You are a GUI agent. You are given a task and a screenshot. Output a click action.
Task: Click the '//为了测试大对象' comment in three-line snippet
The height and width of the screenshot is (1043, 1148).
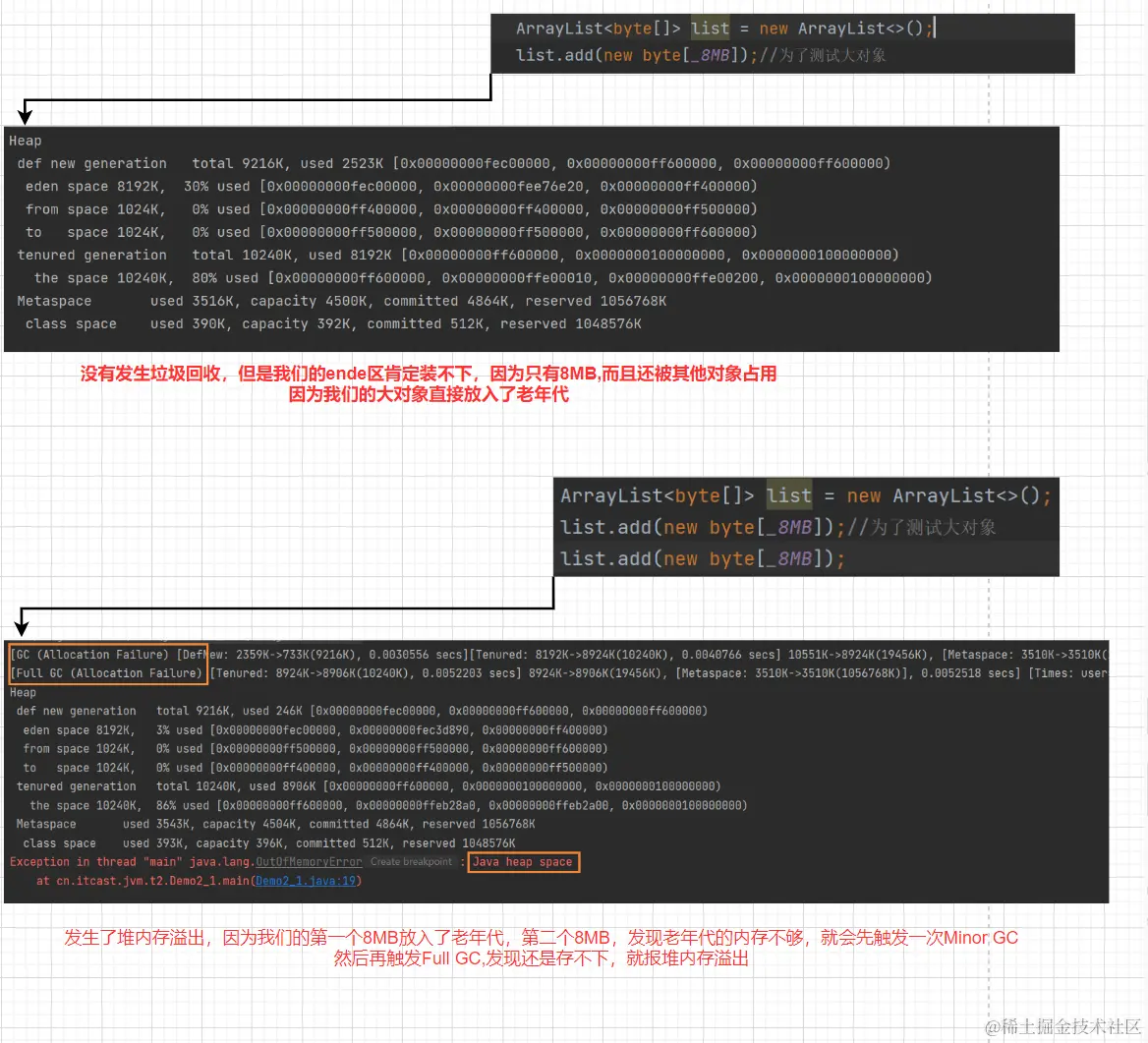pos(922,527)
